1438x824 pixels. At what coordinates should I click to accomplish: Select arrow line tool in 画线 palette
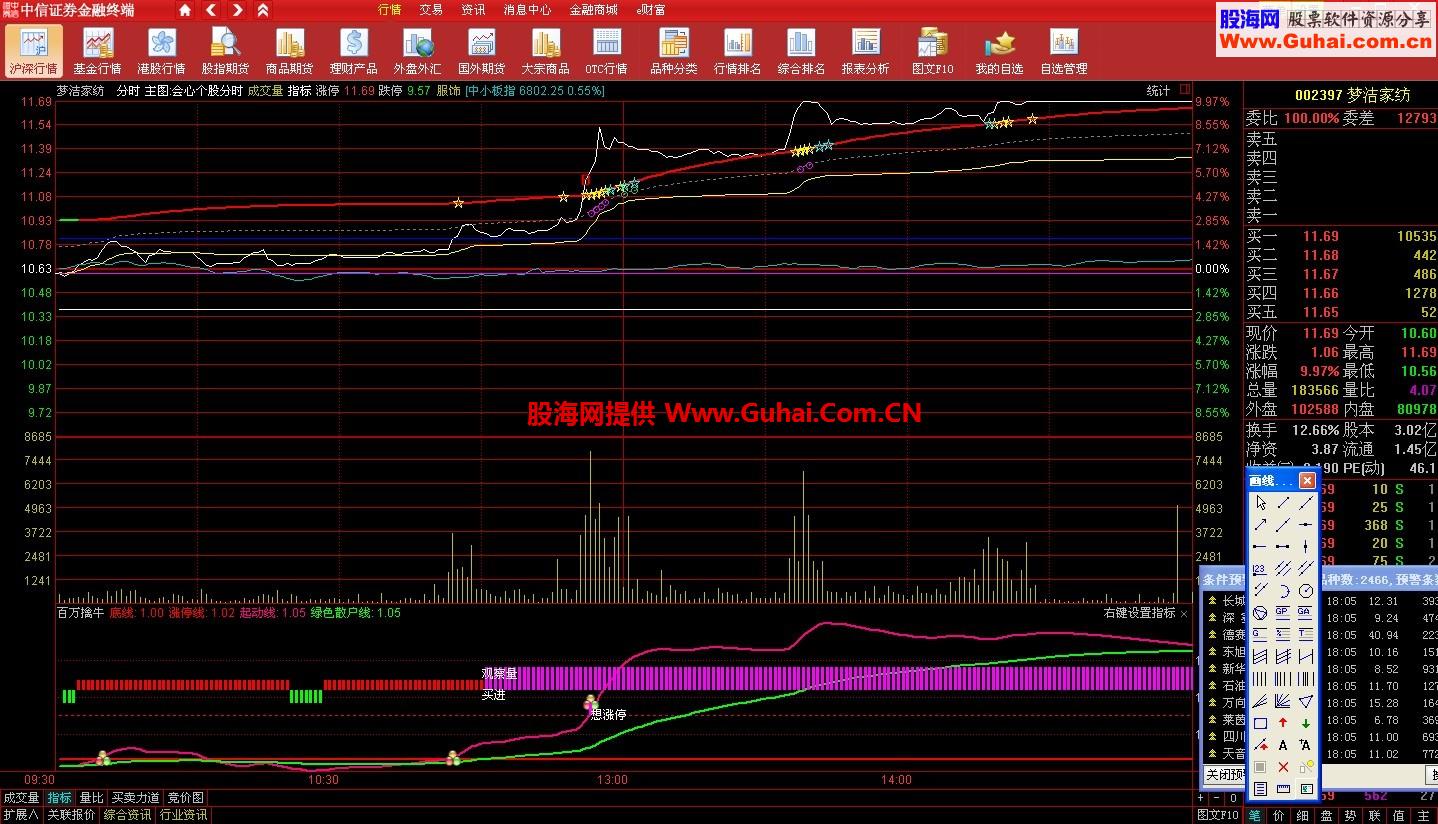(x=1260, y=524)
